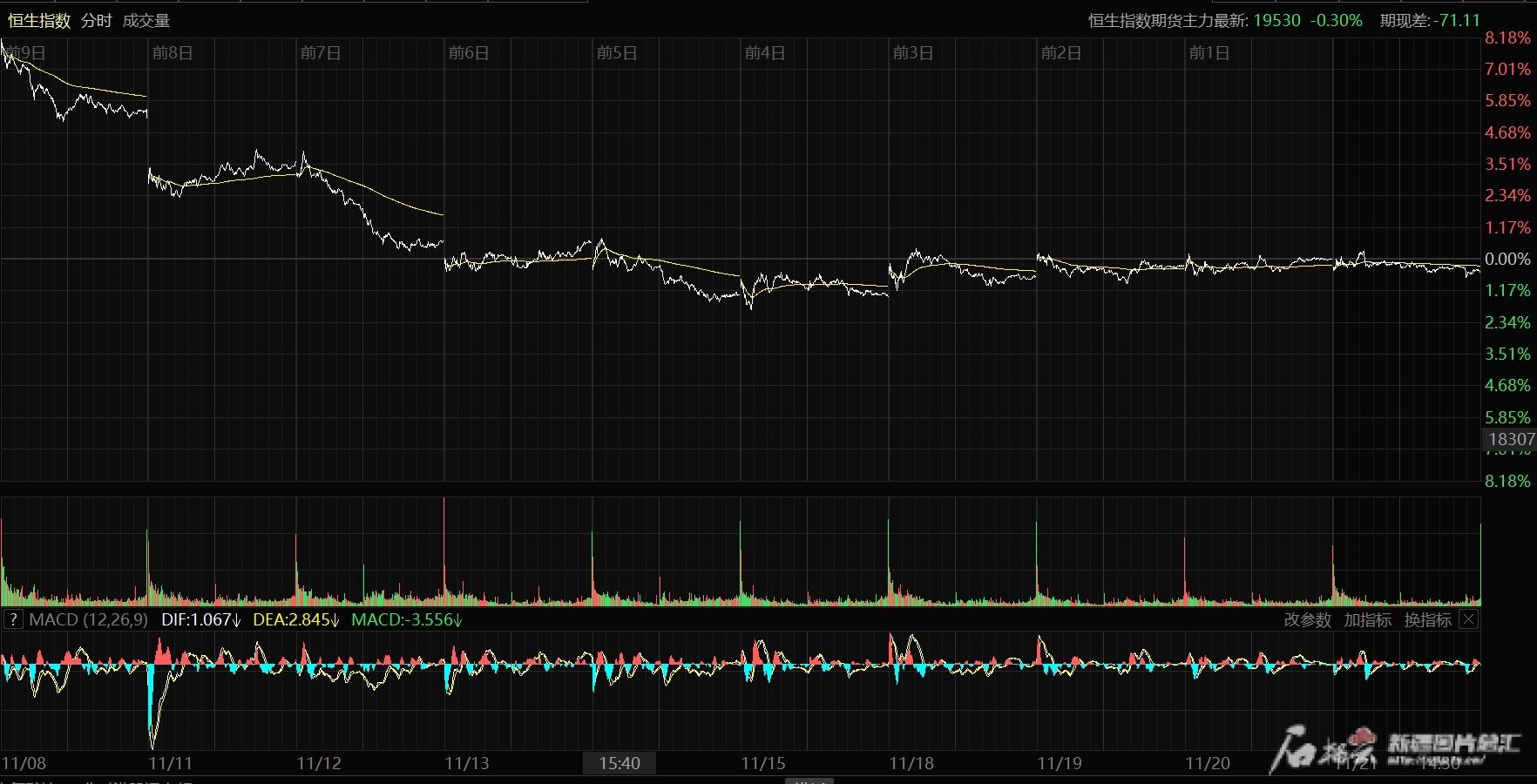Click the 期现差:-71.11 readout

point(1430,20)
